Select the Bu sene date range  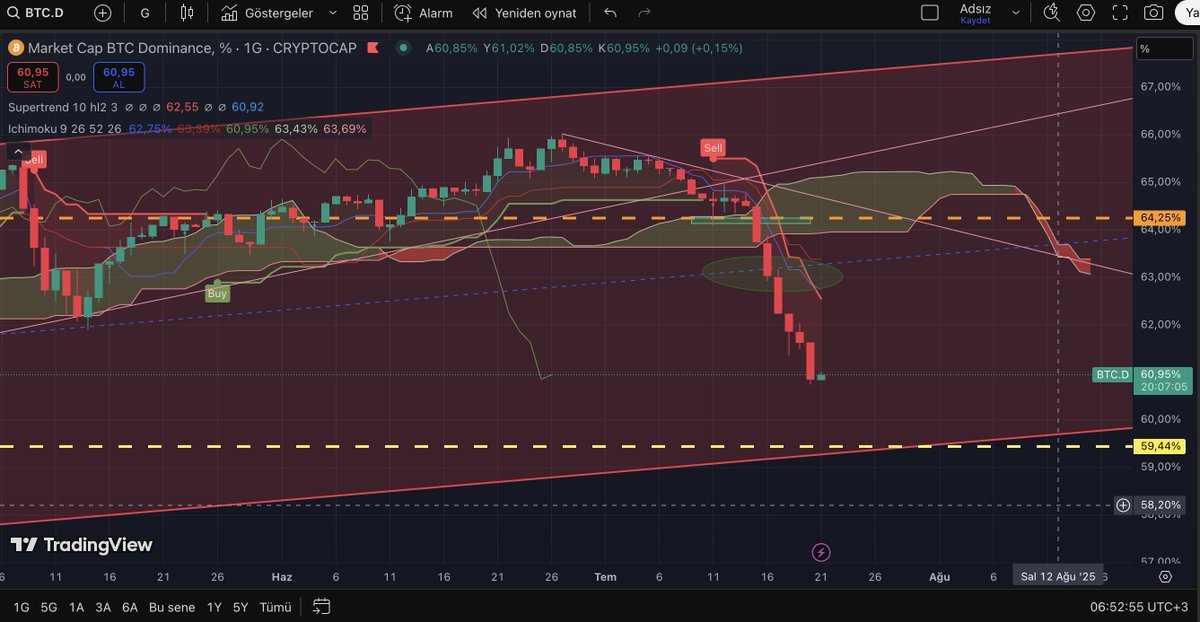[x=172, y=606]
